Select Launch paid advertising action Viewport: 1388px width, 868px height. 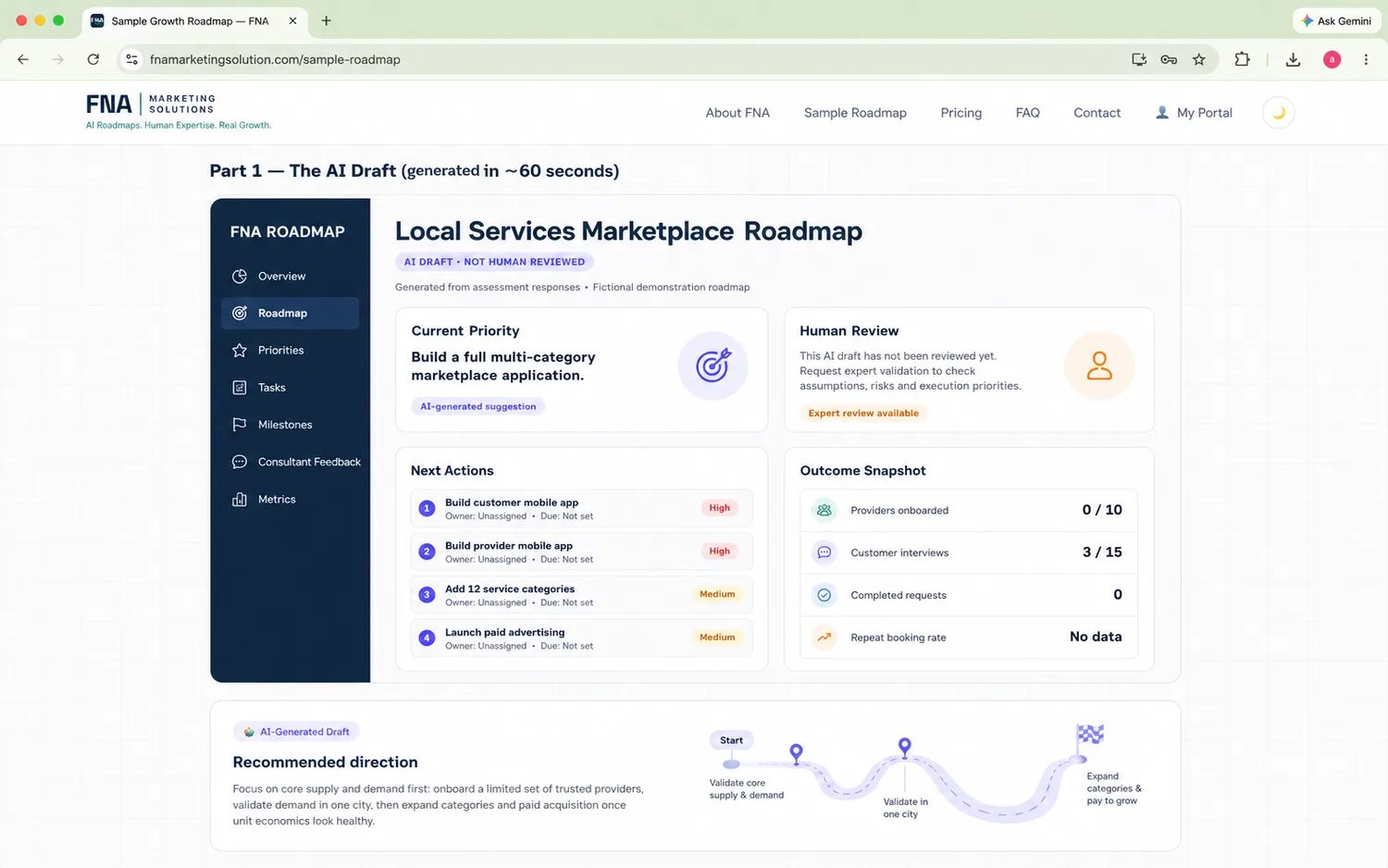click(x=581, y=638)
